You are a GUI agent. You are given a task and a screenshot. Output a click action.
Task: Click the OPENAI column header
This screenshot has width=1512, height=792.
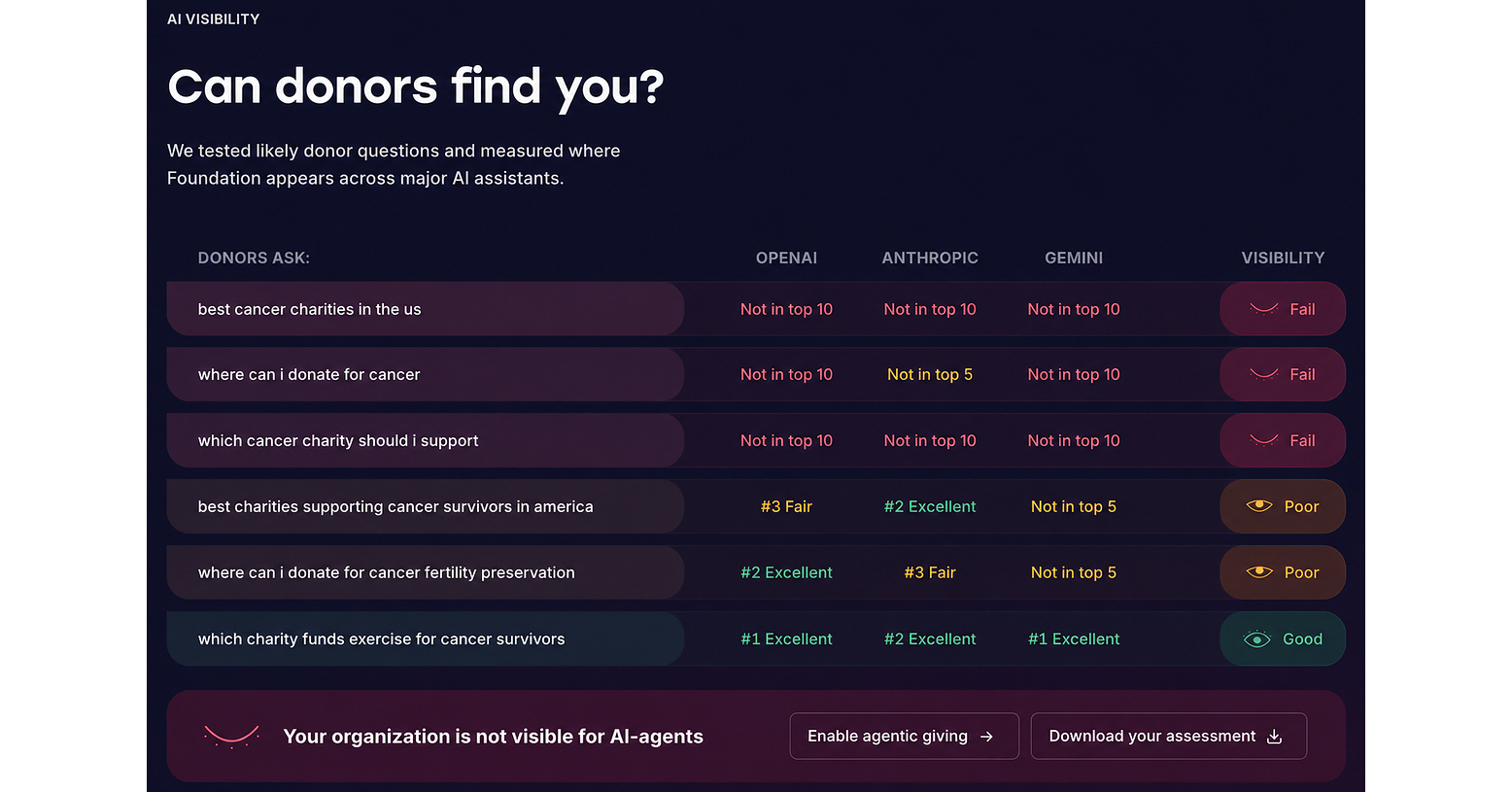[786, 258]
